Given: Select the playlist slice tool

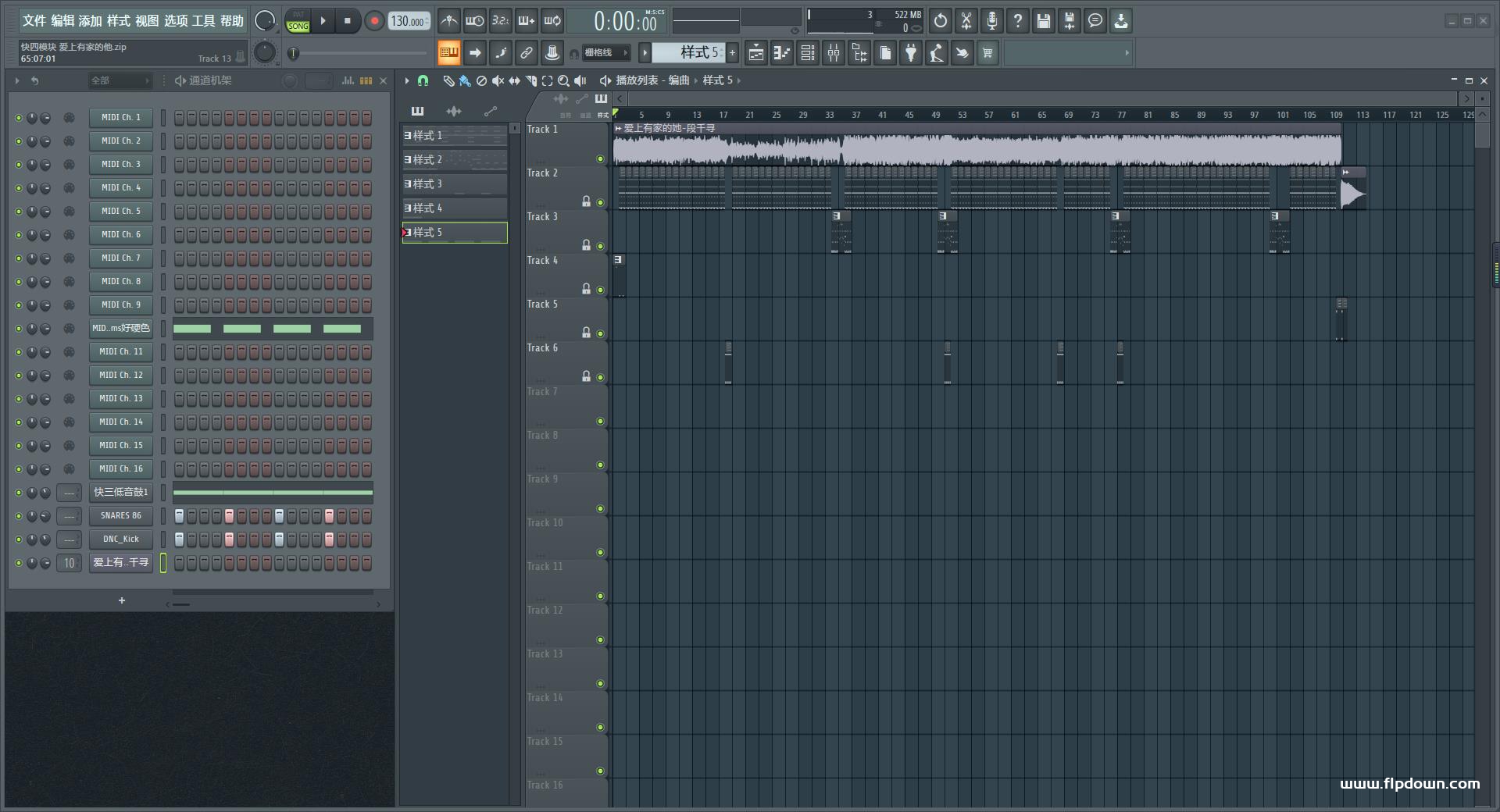Looking at the screenshot, I should click(x=530, y=80).
